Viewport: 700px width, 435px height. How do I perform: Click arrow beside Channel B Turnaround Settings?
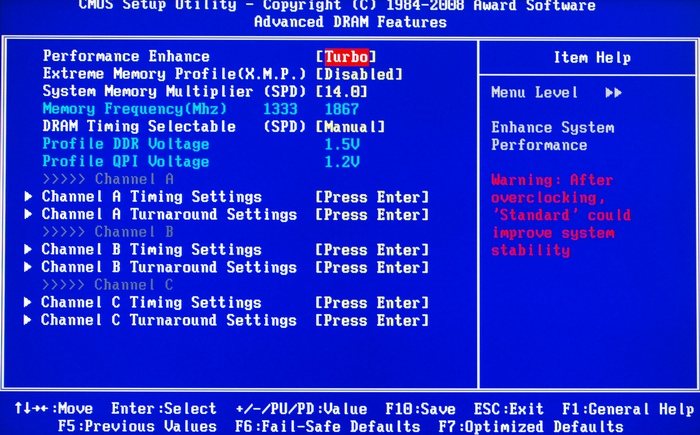coord(28,268)
